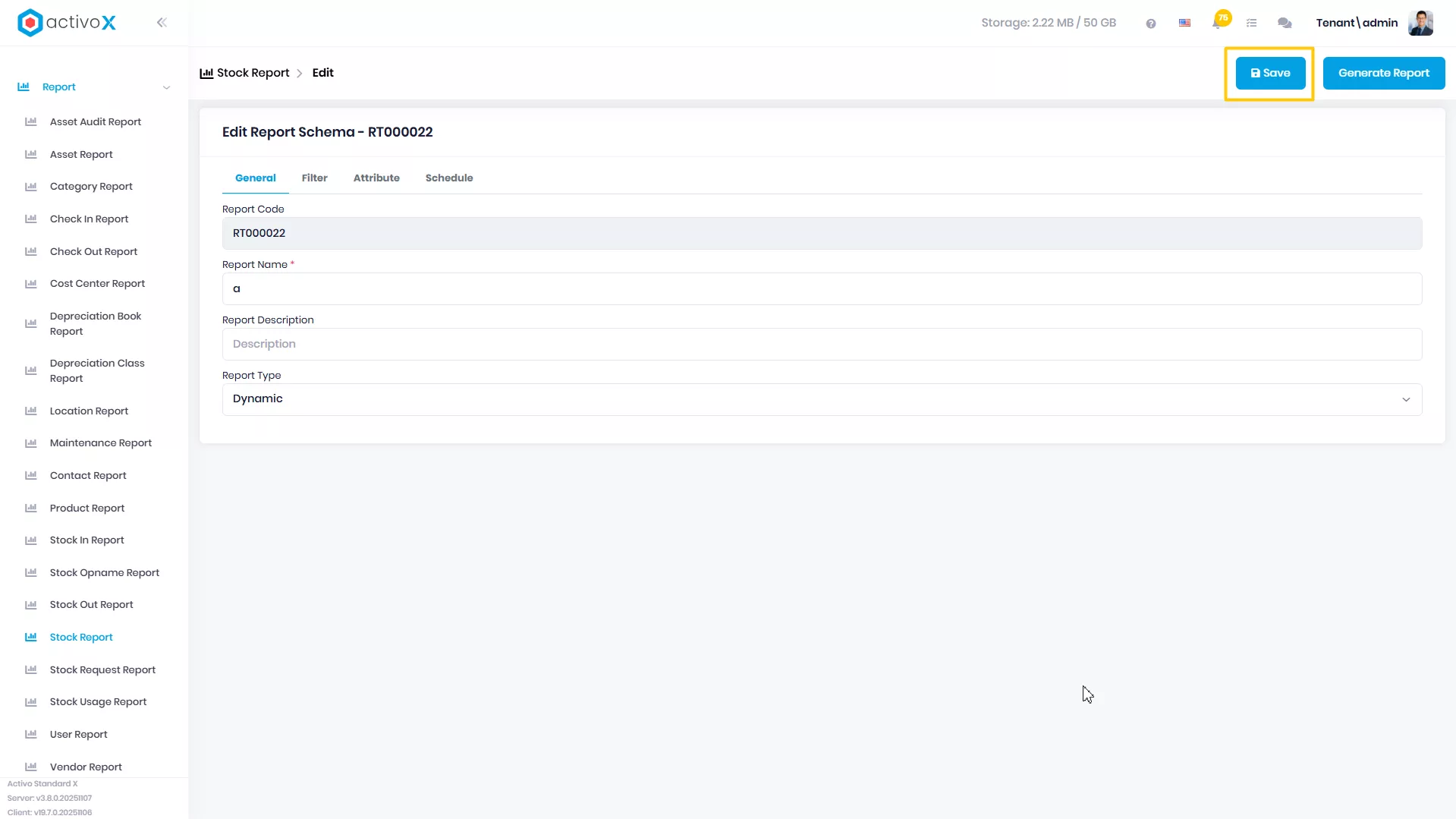
Task: Click the Generate Report button
Action: (1383, 73)
